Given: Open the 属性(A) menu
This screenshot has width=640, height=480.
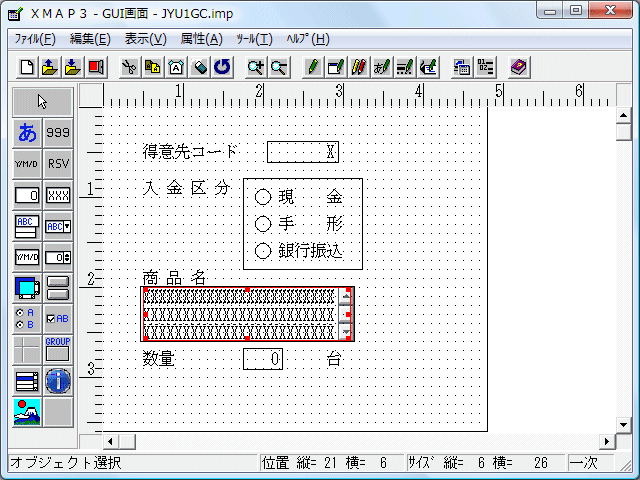Looking at the screenshot, I should [x=201, y=39].
